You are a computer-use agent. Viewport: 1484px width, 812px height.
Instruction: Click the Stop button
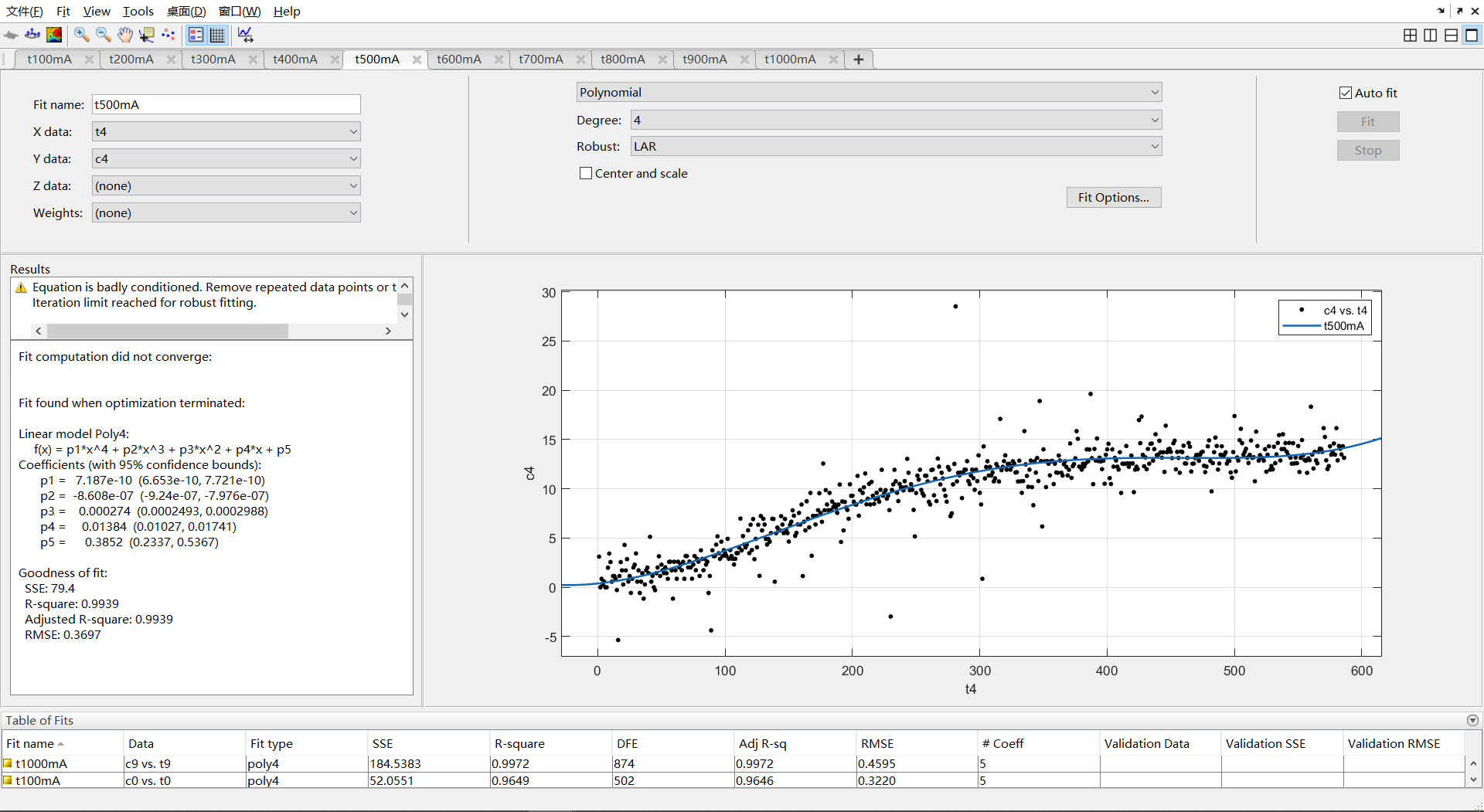pos(1368,151)
